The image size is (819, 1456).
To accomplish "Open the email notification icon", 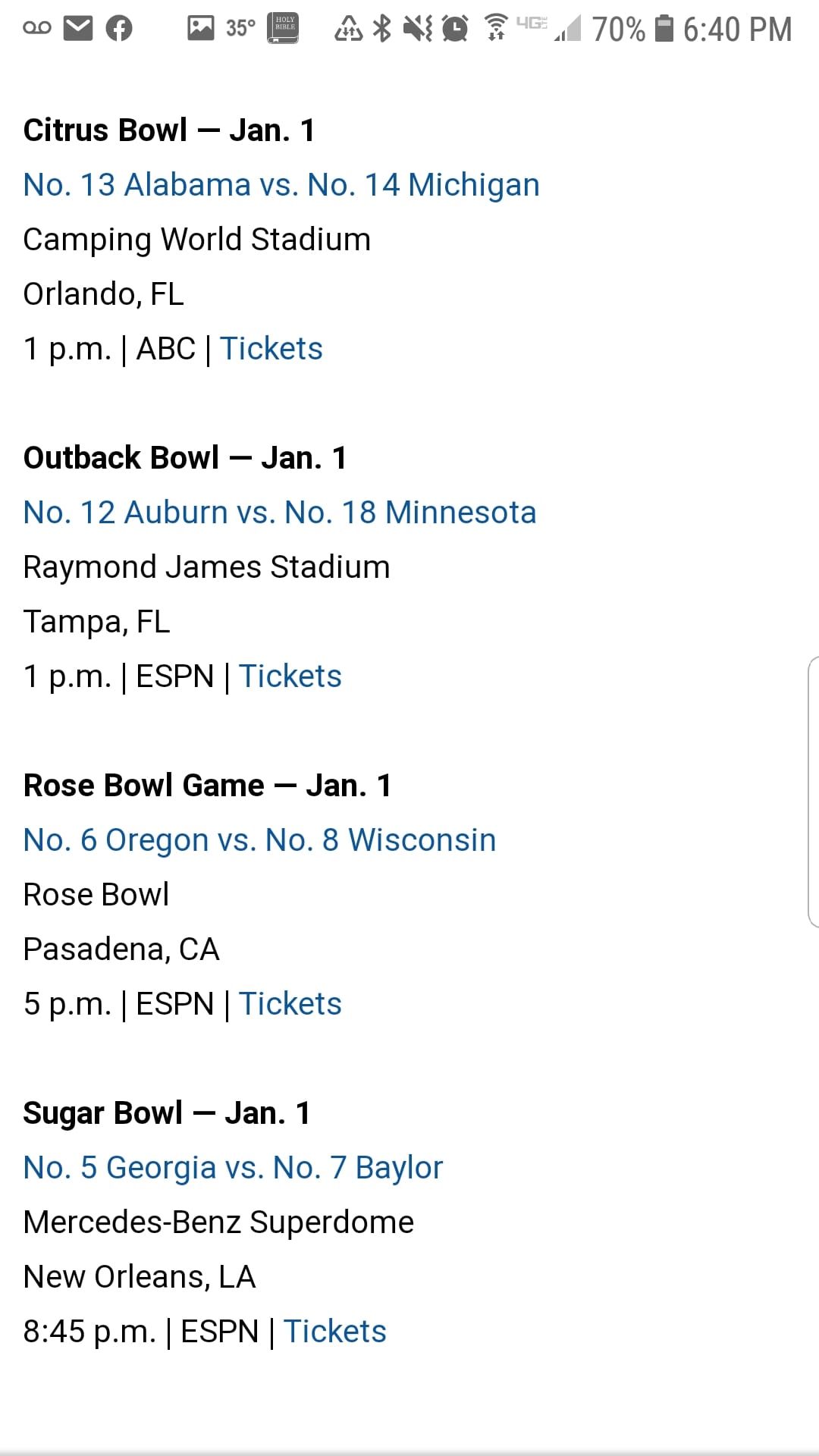I will [x=77, y=29].
